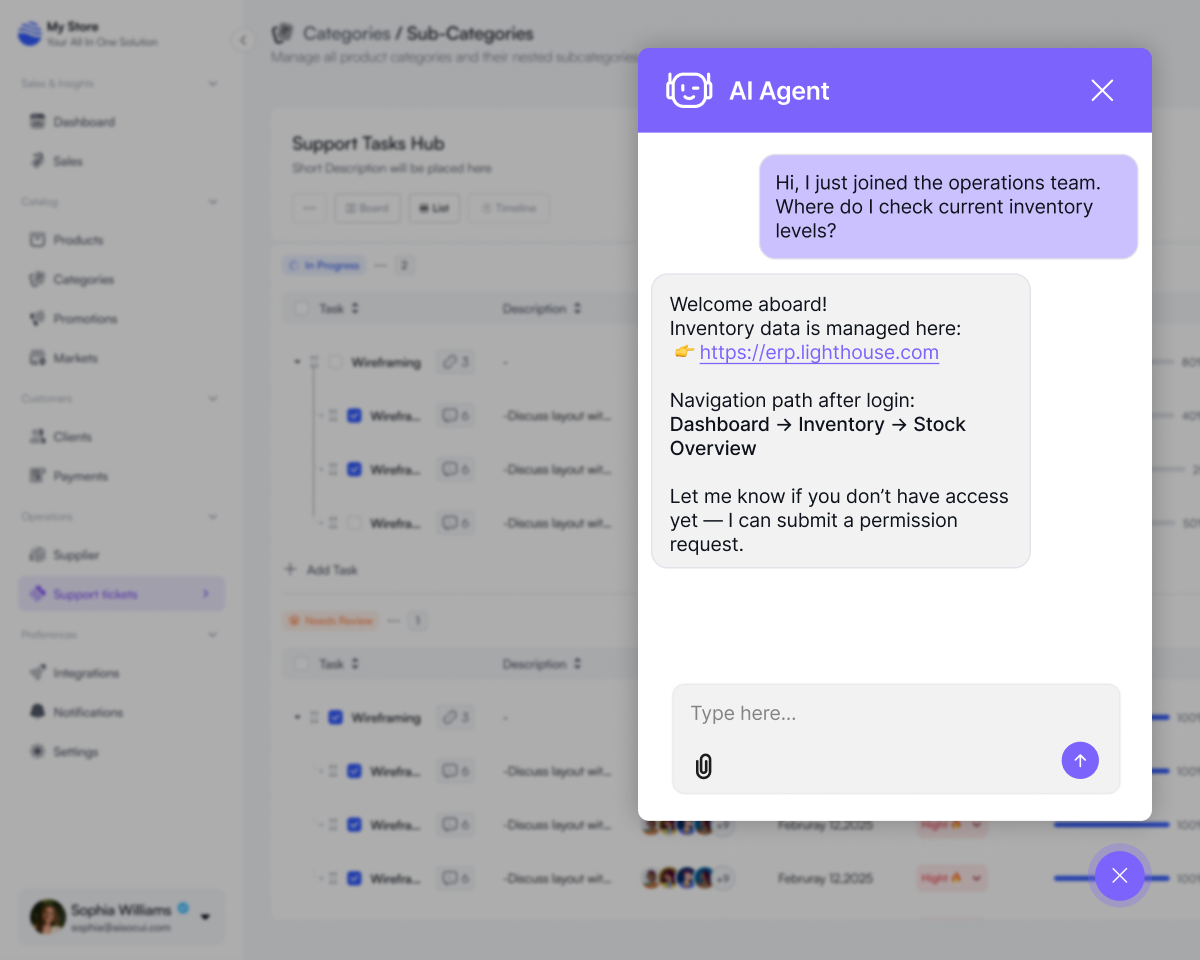The height and width of the screenshot is (960, 1200).
Task: Collapse the Sales & Insights sidebar group
Action: pyautogui.click(x=212, y=83)
